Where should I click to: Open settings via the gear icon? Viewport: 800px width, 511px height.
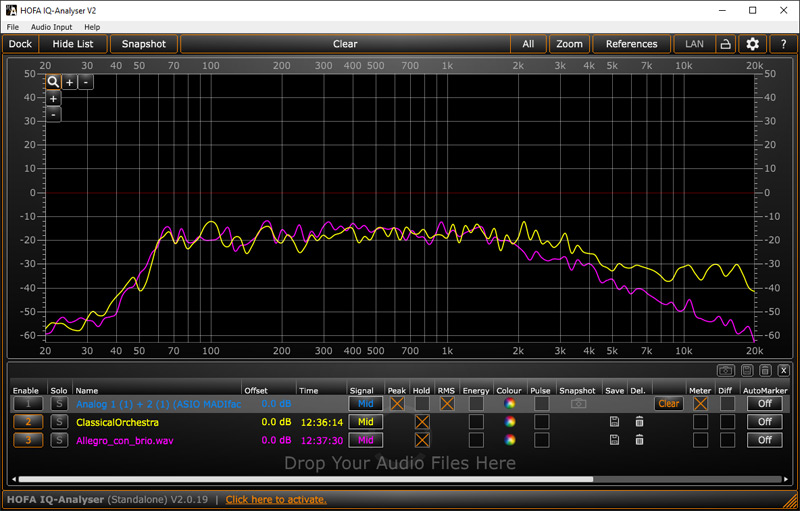pos(753,44)
